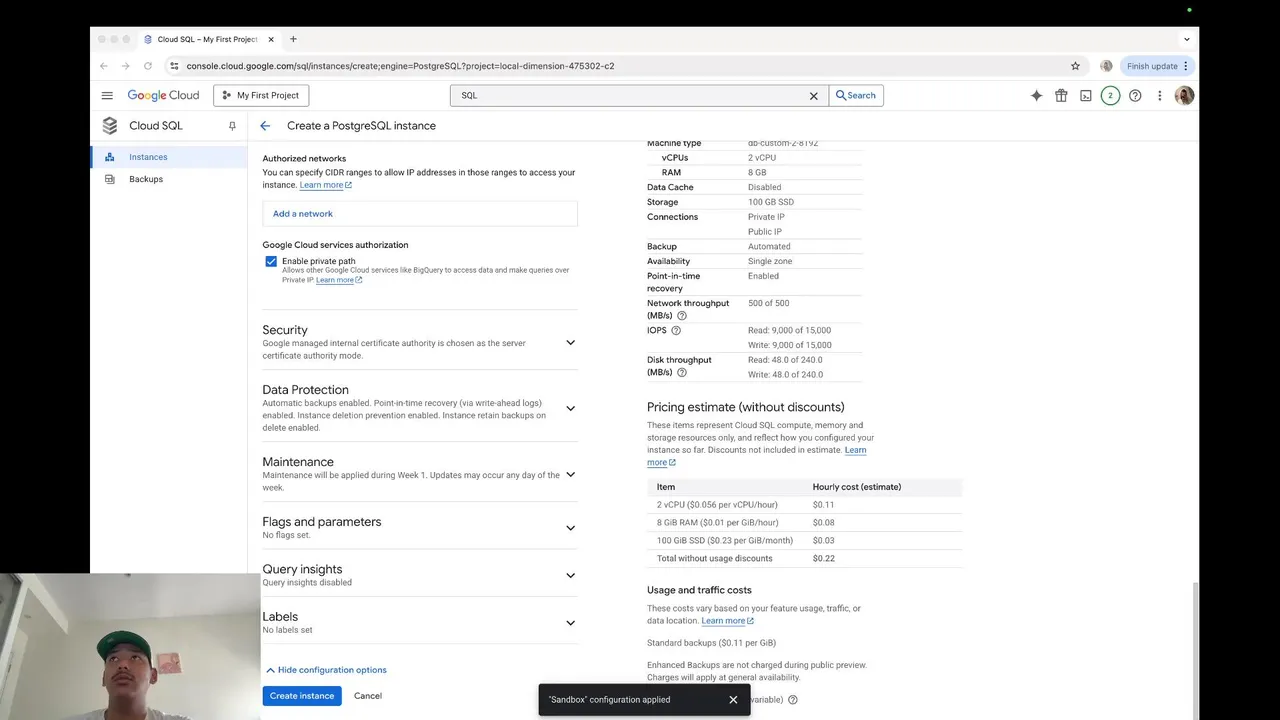Click the Create instance button
The width and height of the screenshot is (1280, 720).
[302, 696]
